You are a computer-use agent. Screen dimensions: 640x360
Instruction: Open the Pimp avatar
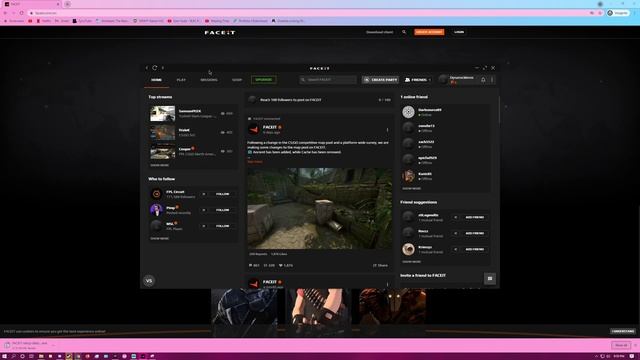click(156, 210)
